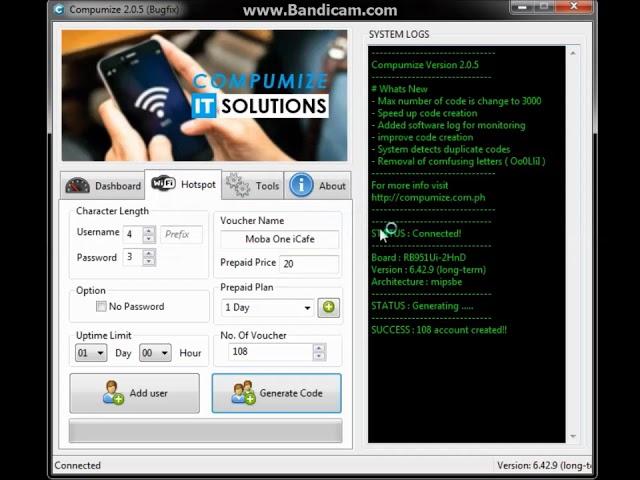The image size is (640, 480).
Task: Click the System Logs scrollbar down arrow
Action: click(573, 436)
